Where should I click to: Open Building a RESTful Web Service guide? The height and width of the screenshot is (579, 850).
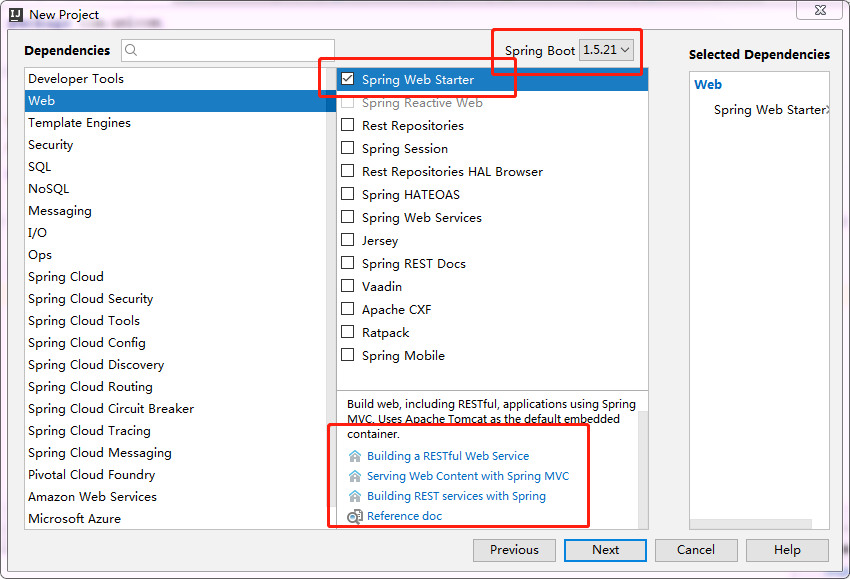448,456
